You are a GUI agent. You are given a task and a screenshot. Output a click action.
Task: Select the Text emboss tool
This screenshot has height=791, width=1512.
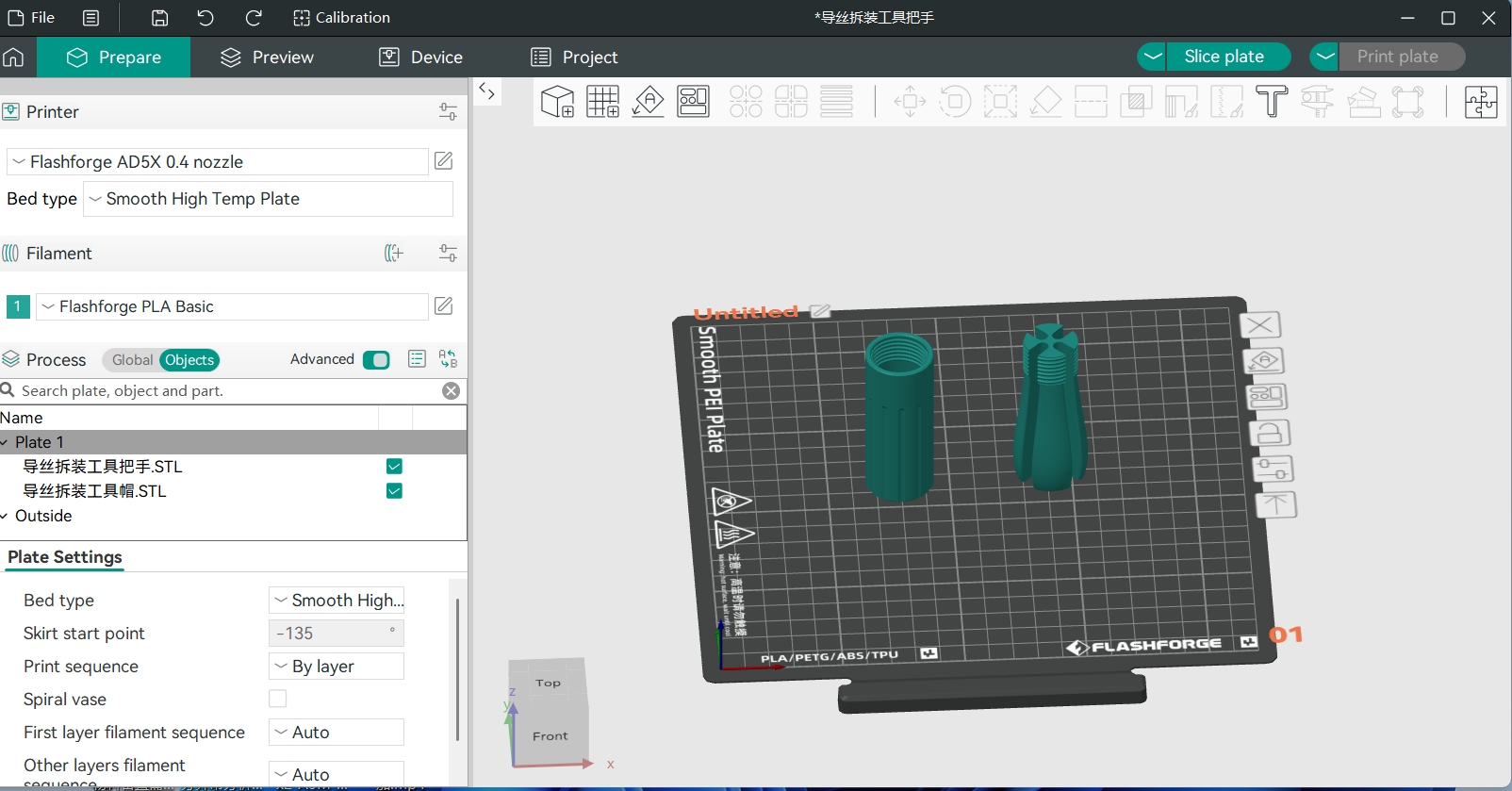coord(1272,101)
